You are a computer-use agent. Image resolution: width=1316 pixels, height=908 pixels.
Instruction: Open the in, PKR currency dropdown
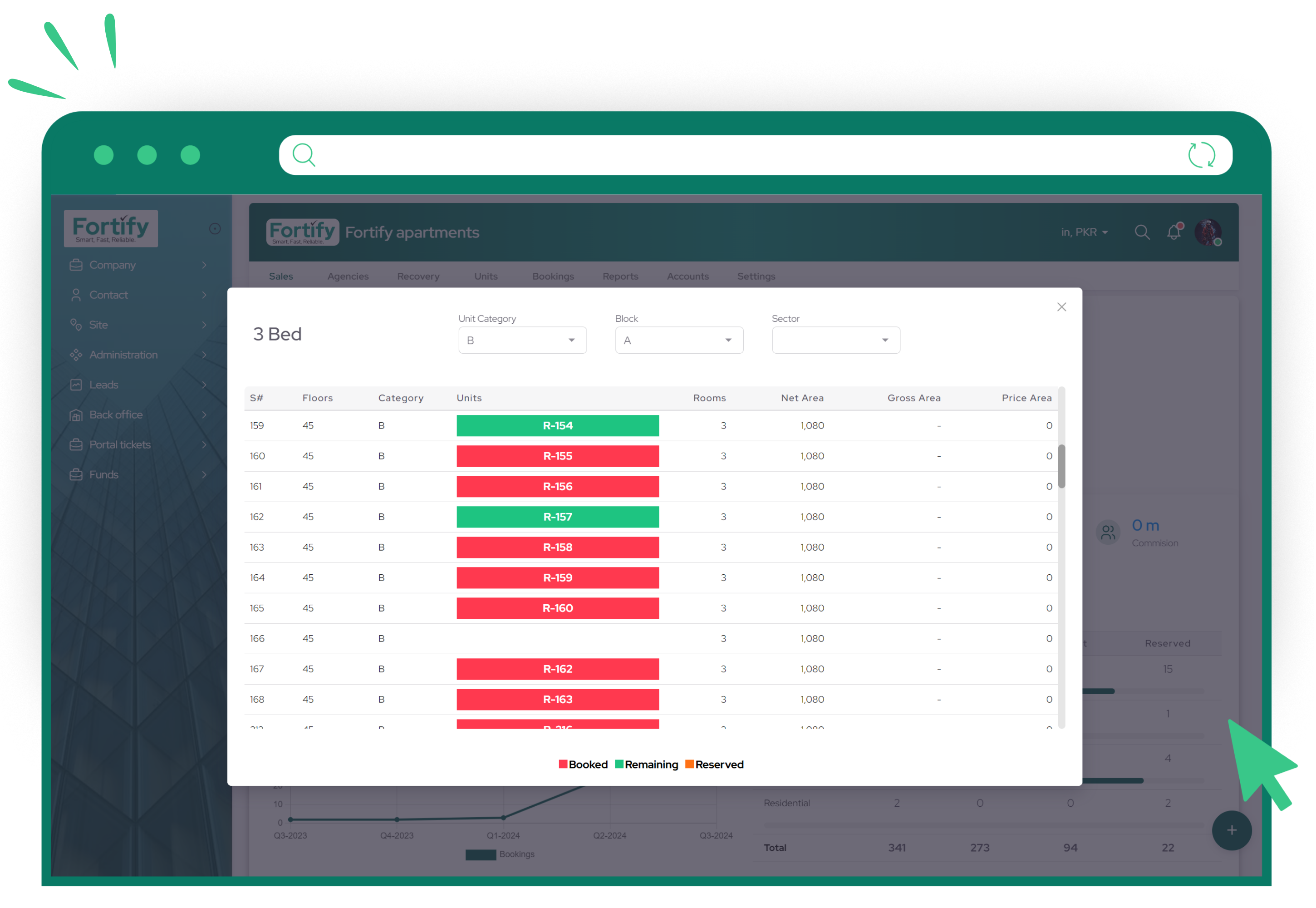pyautogui.click(x=1084, y=232)
